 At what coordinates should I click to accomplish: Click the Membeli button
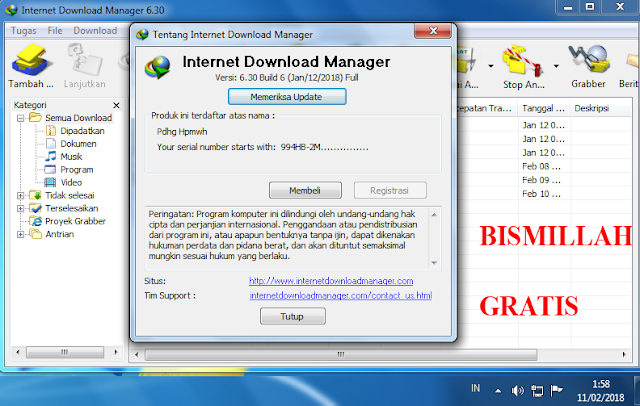[x=305, y=190]
